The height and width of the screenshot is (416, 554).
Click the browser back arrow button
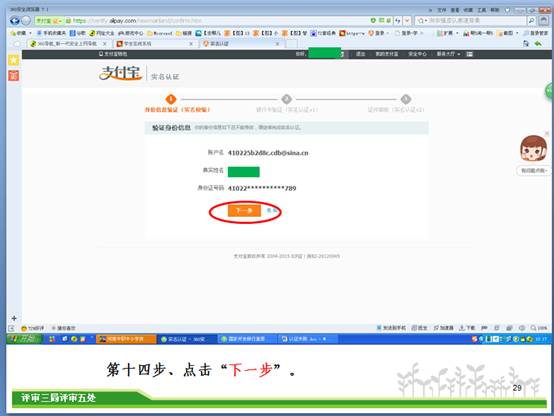point(14,21)
